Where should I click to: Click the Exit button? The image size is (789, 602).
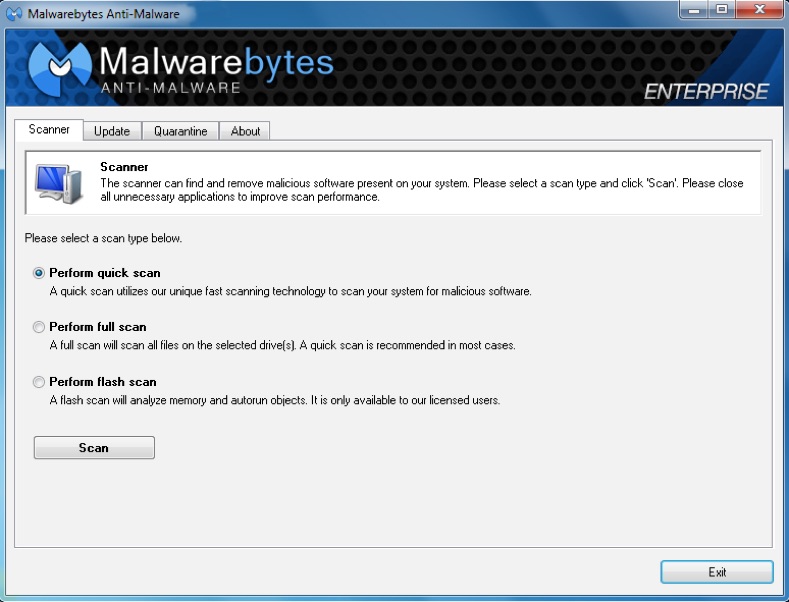(x=717, y=572)
